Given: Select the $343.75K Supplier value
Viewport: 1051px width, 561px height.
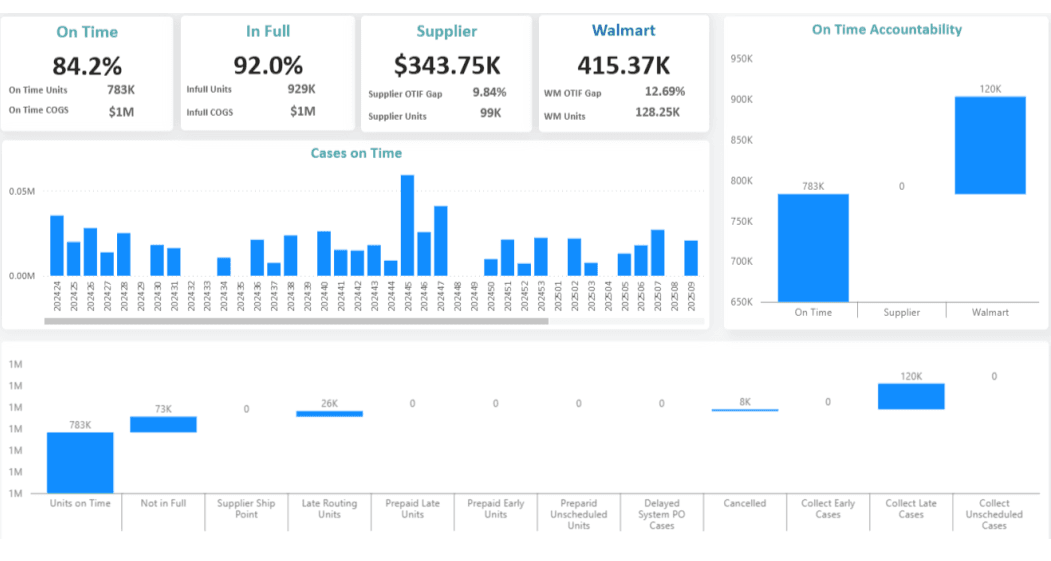Looking at the screenshot, I should [447, 65].
